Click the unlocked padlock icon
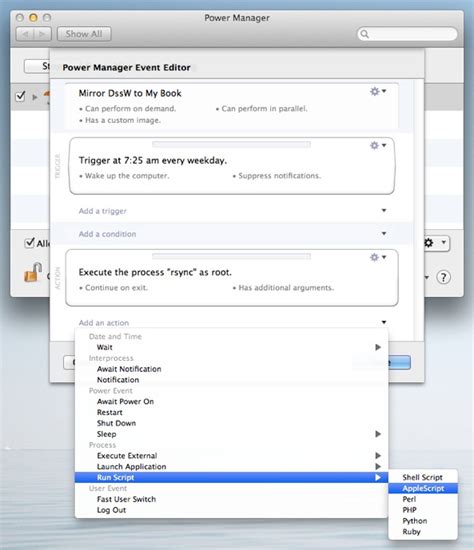Image resolution: width=474 pixels, height=550 pixels. tap(33, 272)
